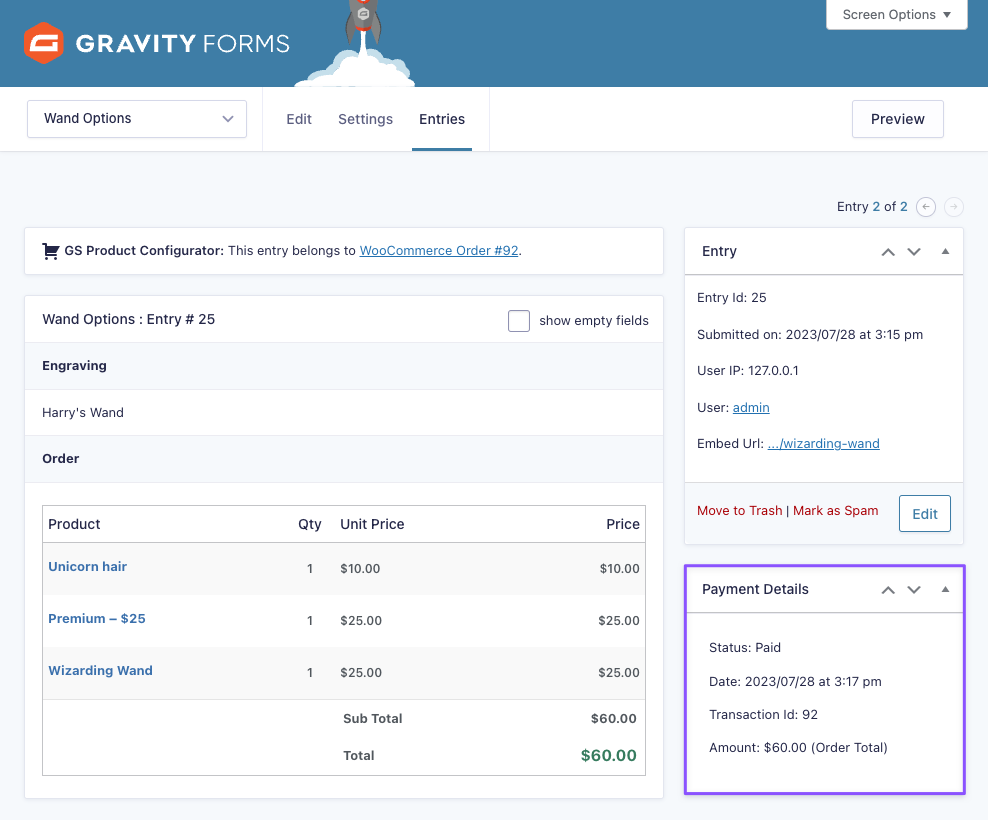The height and width of the screenshot is (820, 988).
Task: Click the Order field label
Action: (60, 458)
